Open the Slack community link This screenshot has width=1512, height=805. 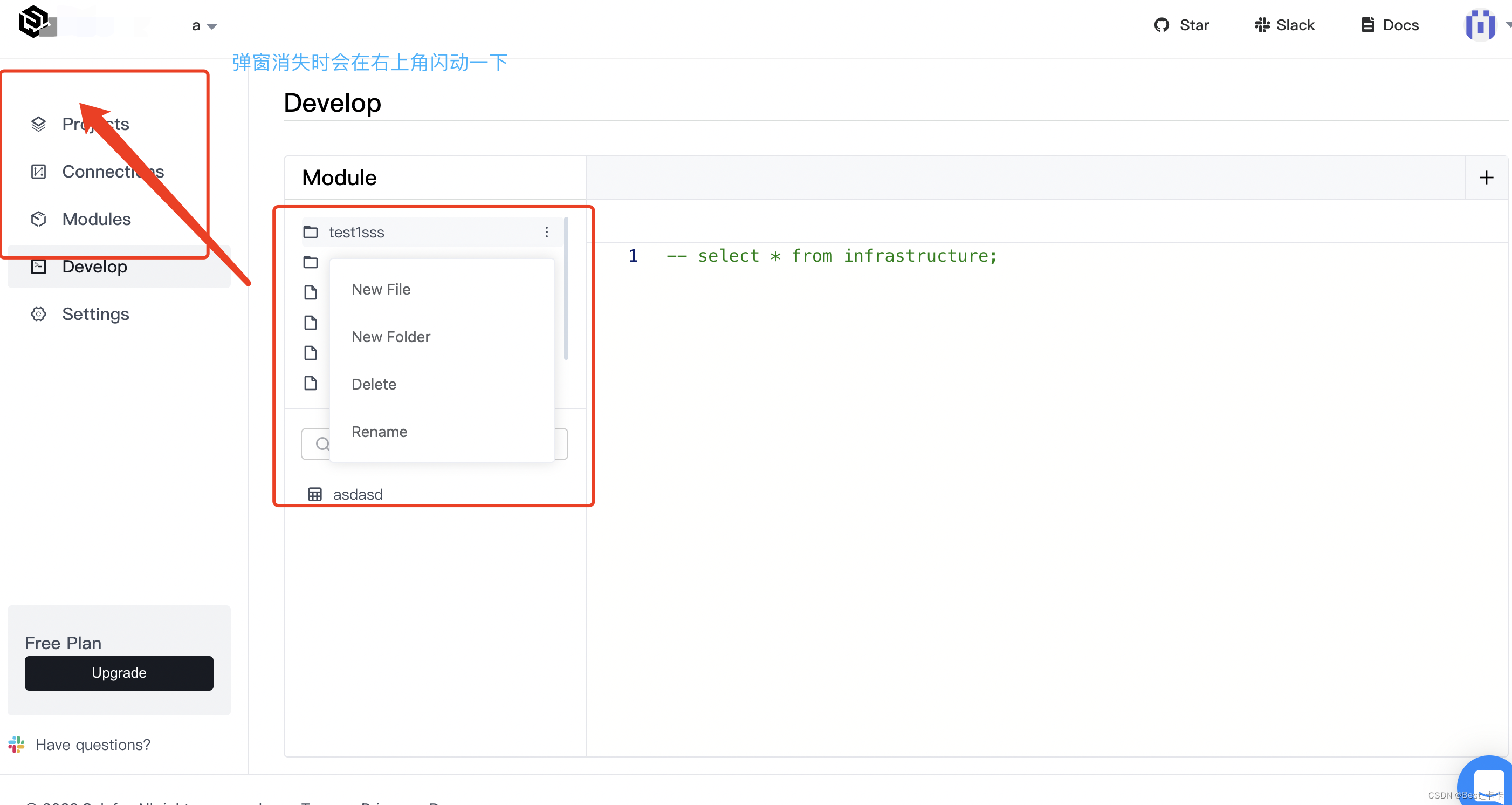(1284, 25)
